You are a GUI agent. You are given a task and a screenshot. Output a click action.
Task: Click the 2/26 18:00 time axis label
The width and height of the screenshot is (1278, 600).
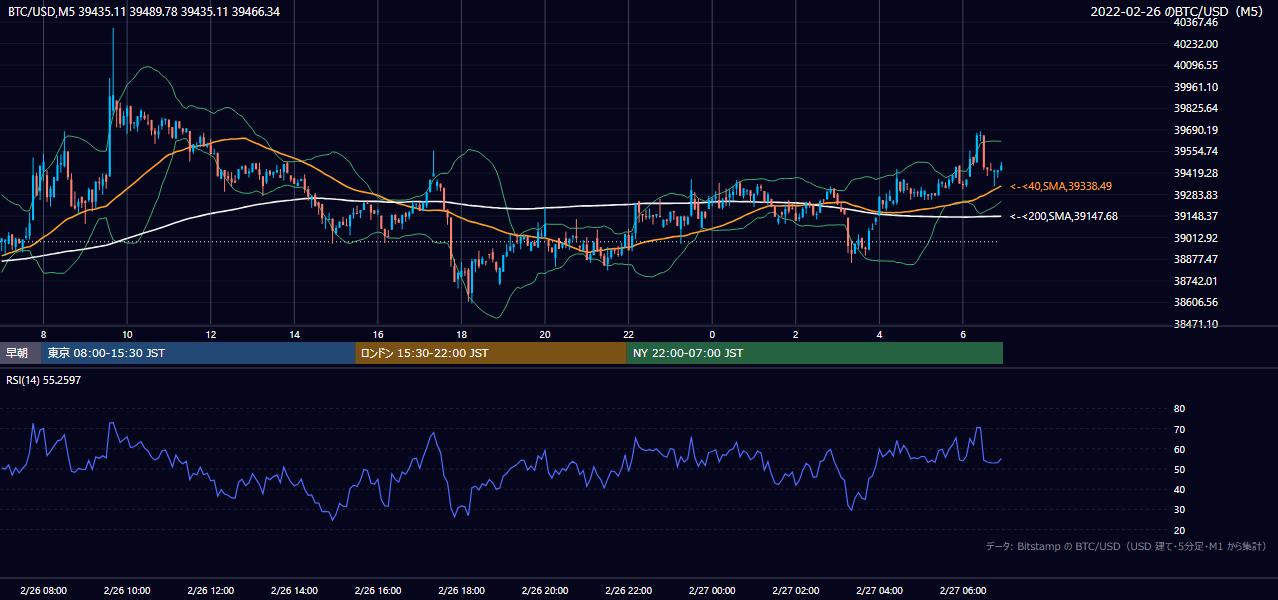pos(461,591)
